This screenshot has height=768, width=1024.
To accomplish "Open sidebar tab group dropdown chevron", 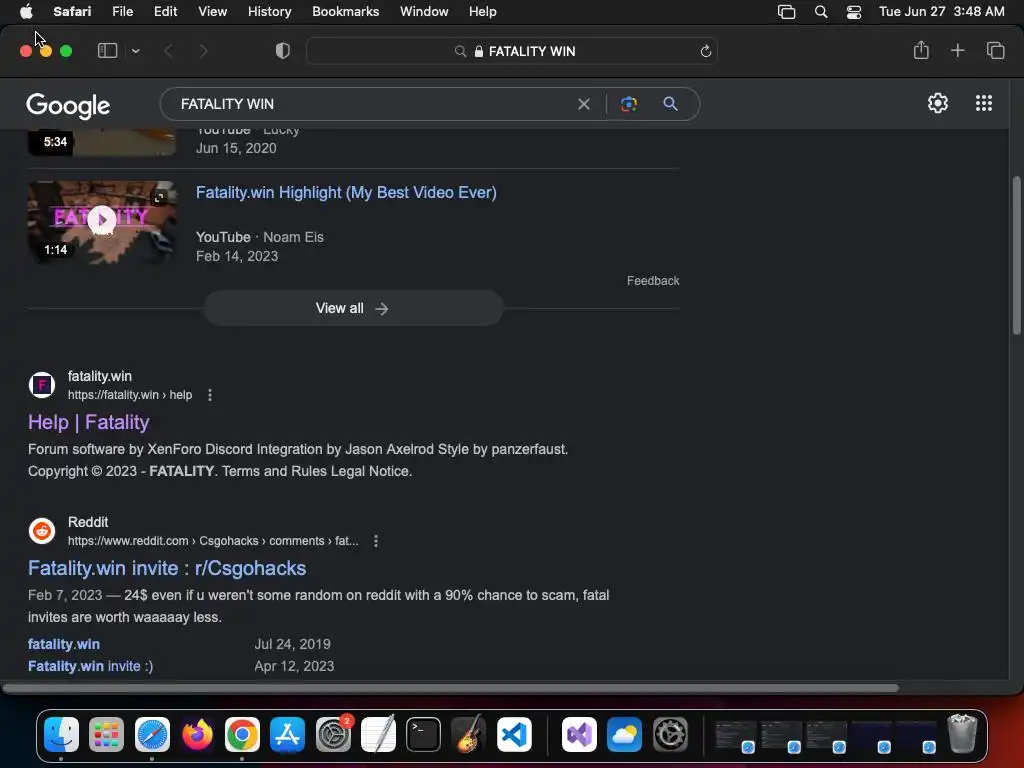I will click(135, 51).
